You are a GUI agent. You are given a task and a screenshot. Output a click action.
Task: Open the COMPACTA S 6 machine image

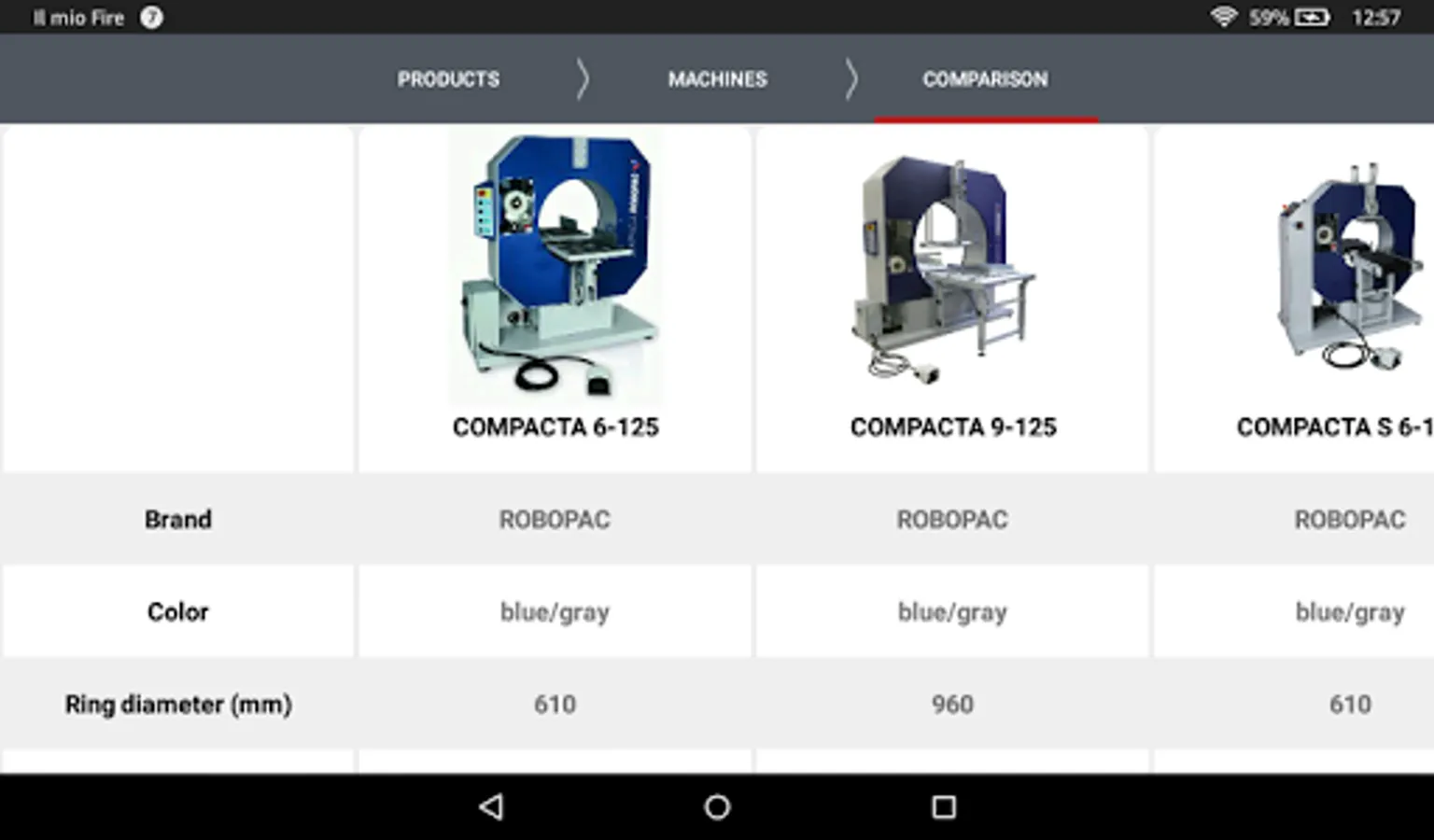[x=1349, y=266]
